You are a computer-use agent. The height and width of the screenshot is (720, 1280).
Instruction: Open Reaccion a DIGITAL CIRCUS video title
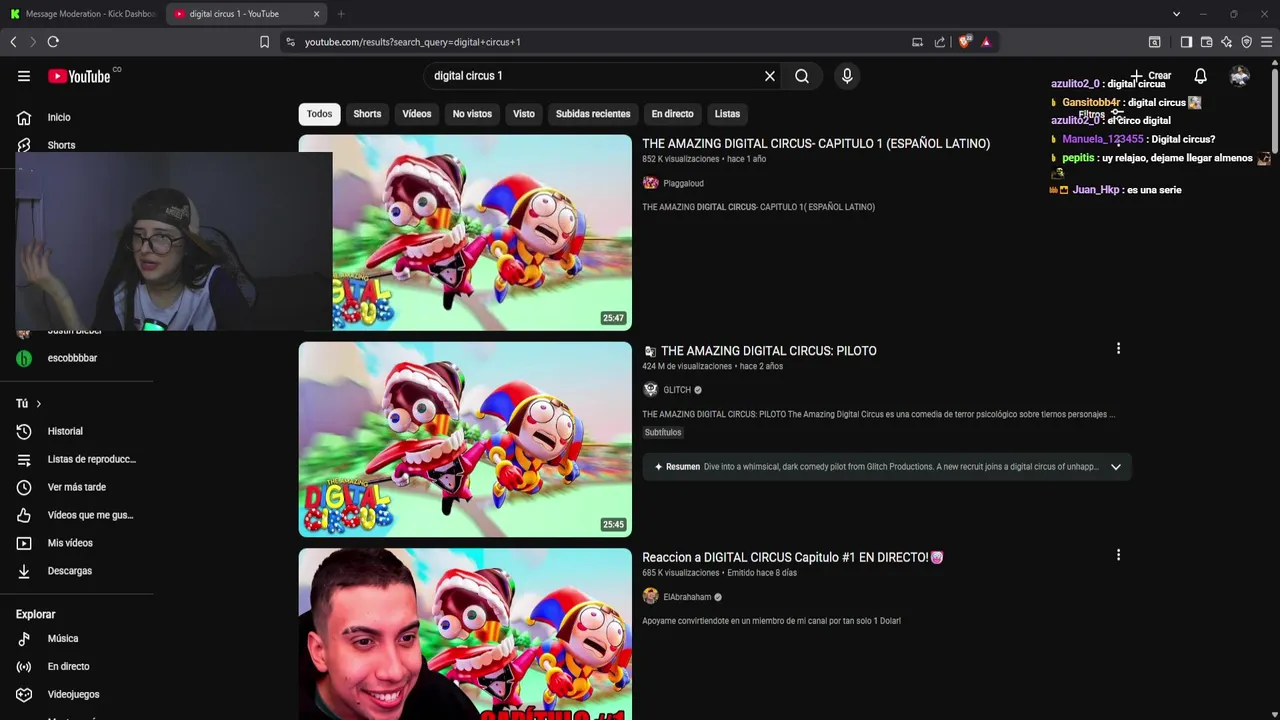[793, 558]
